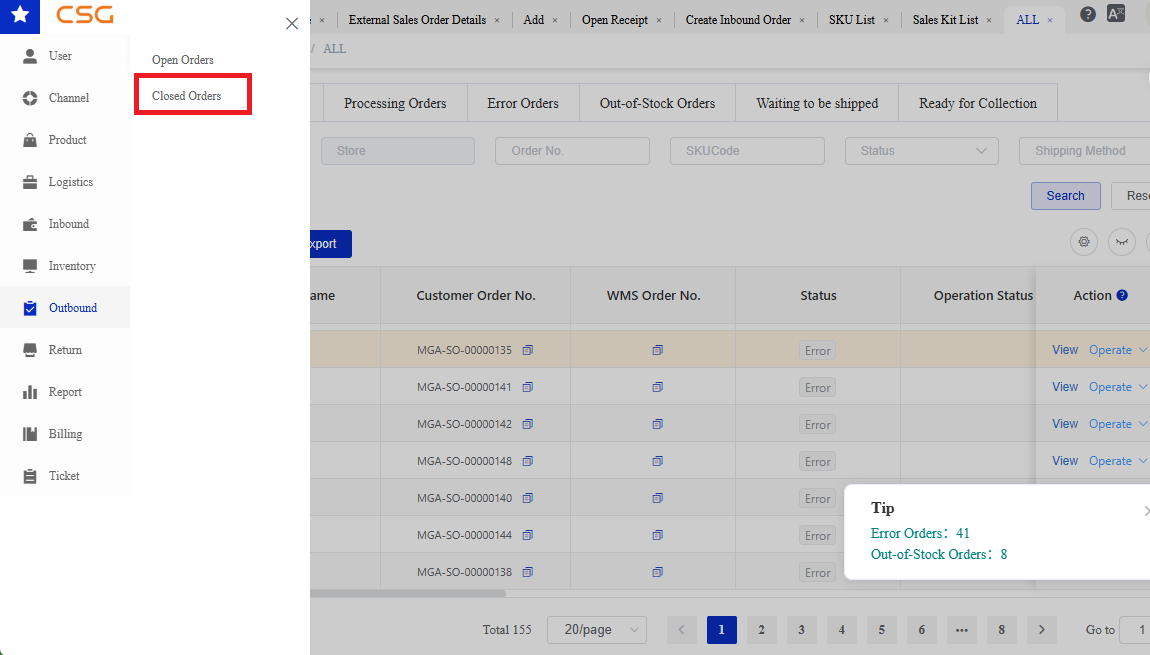The image size is (1150, 655).
Task: Toggle the hide-filters eye icon
Action: click(1121, 242)
